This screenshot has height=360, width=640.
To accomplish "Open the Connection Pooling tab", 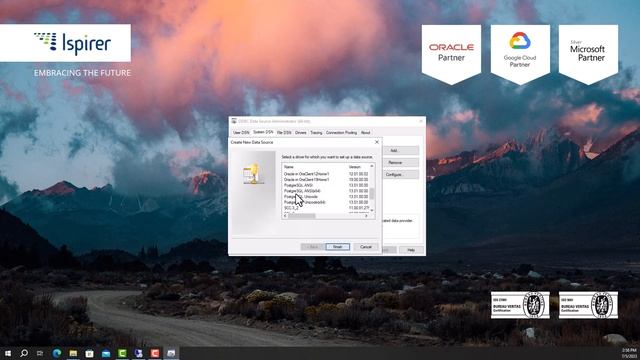I will point(341,133).
